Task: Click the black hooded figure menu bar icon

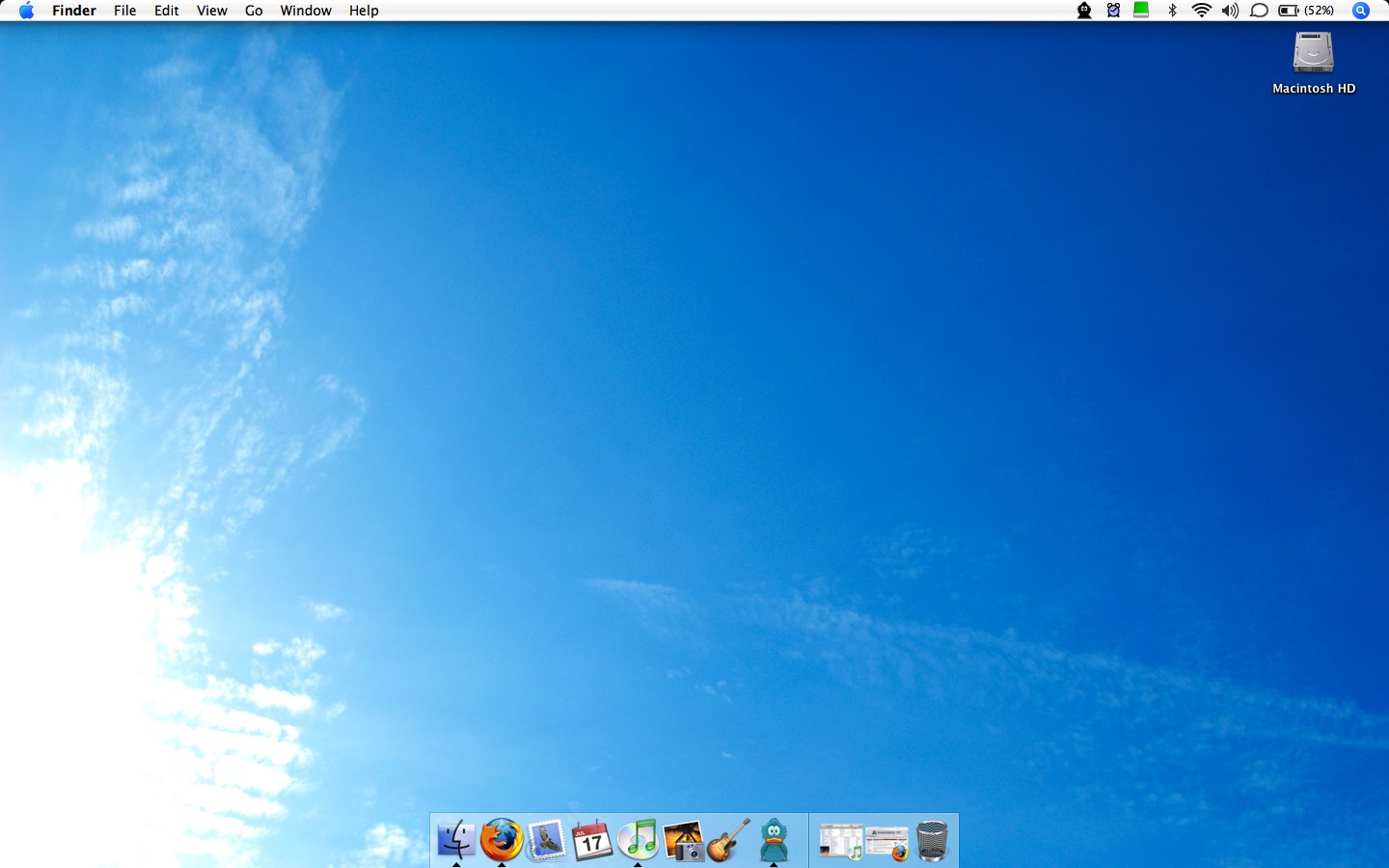Action: 1084,11
